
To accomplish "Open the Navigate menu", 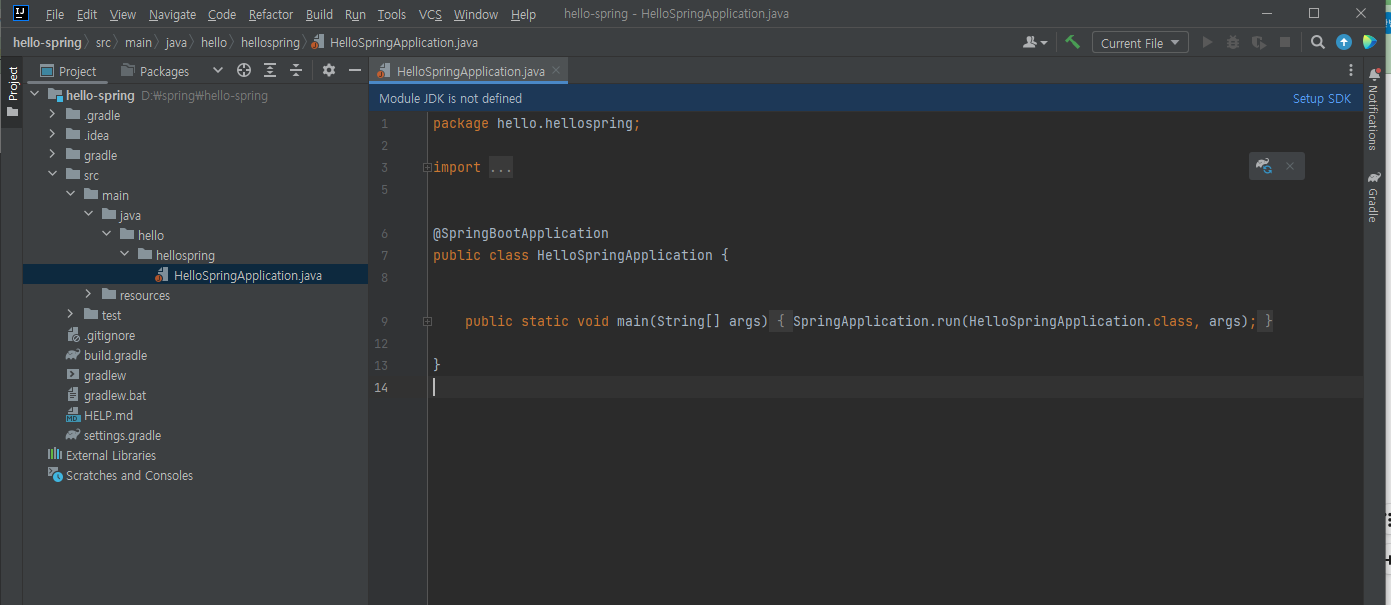I will point(172,15).
